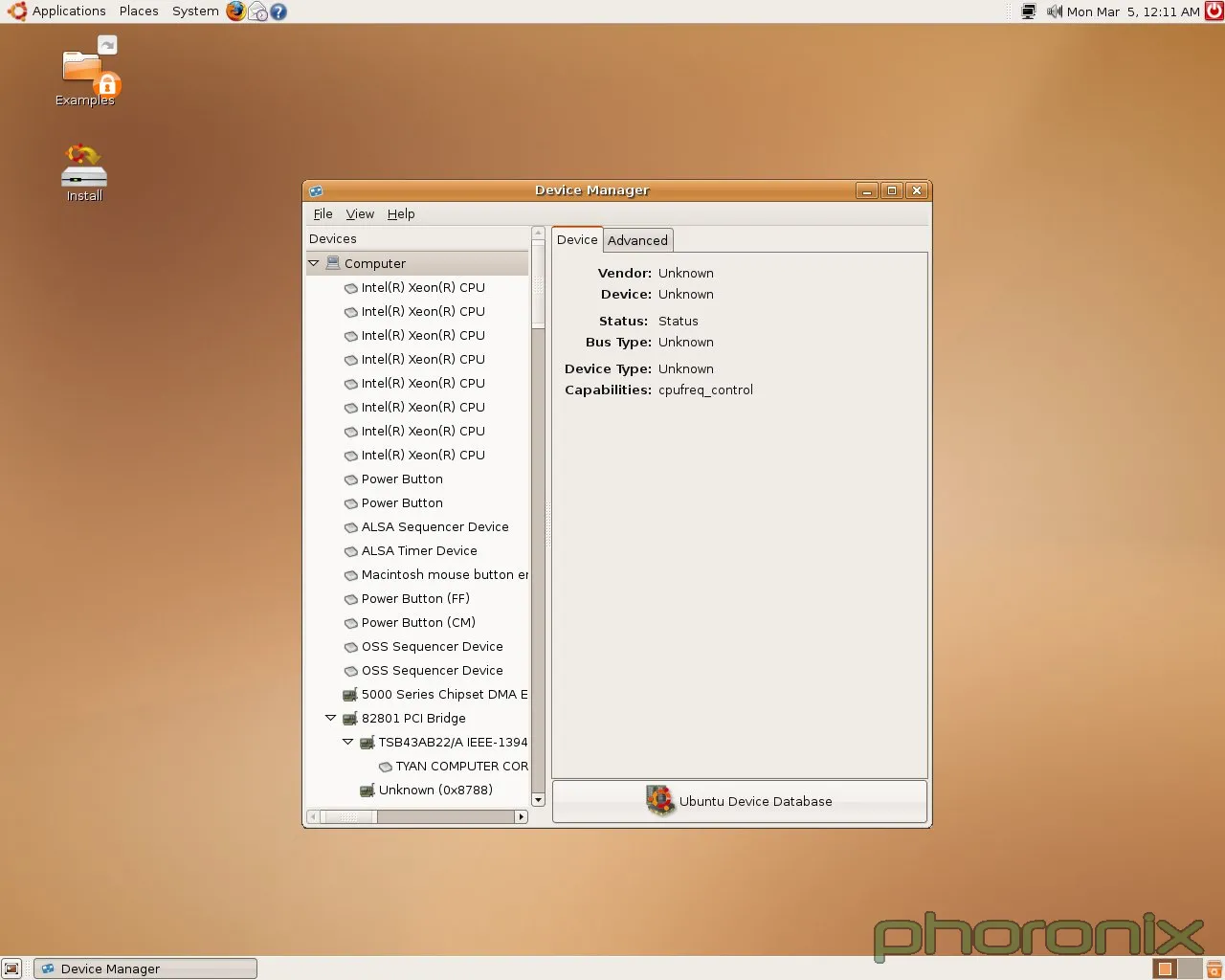Click the cpufreq_control capabilities value
1225x980 pixels.
coord(705,390)
